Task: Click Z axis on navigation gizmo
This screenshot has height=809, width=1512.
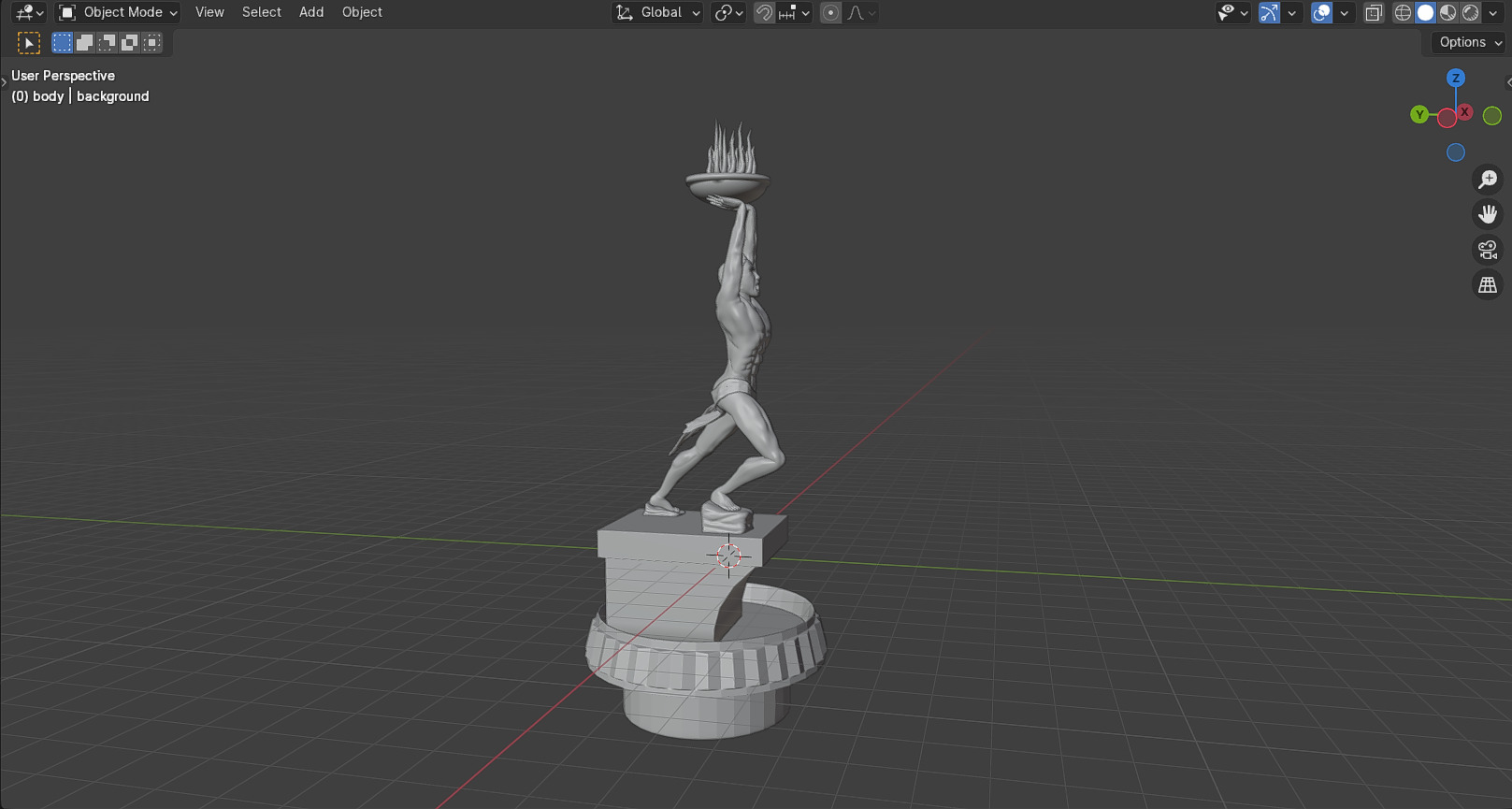Action: (x=1456, y=78)
